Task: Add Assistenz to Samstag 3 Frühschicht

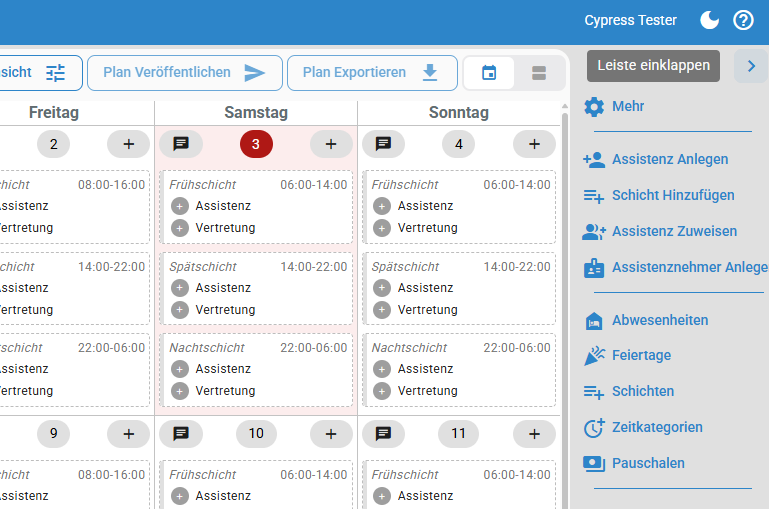Action: click(179, 206)
